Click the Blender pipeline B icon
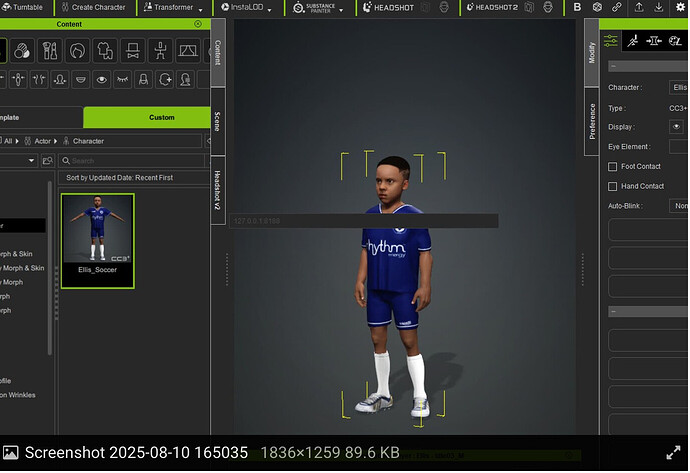 click(x=577, y=7)
